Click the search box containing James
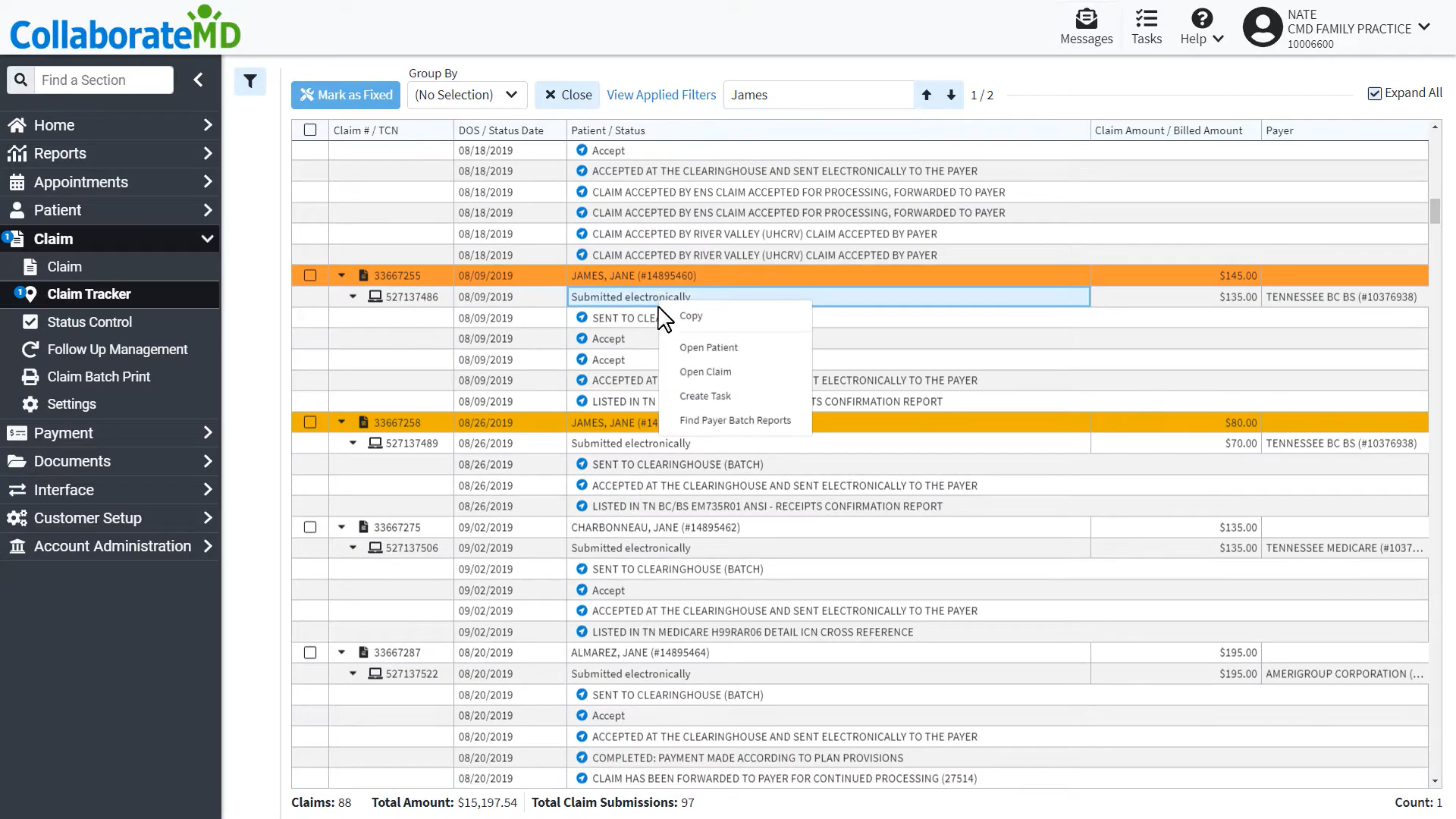The width and height of the screenshot is (1456, 819). (x=818, y=95)
